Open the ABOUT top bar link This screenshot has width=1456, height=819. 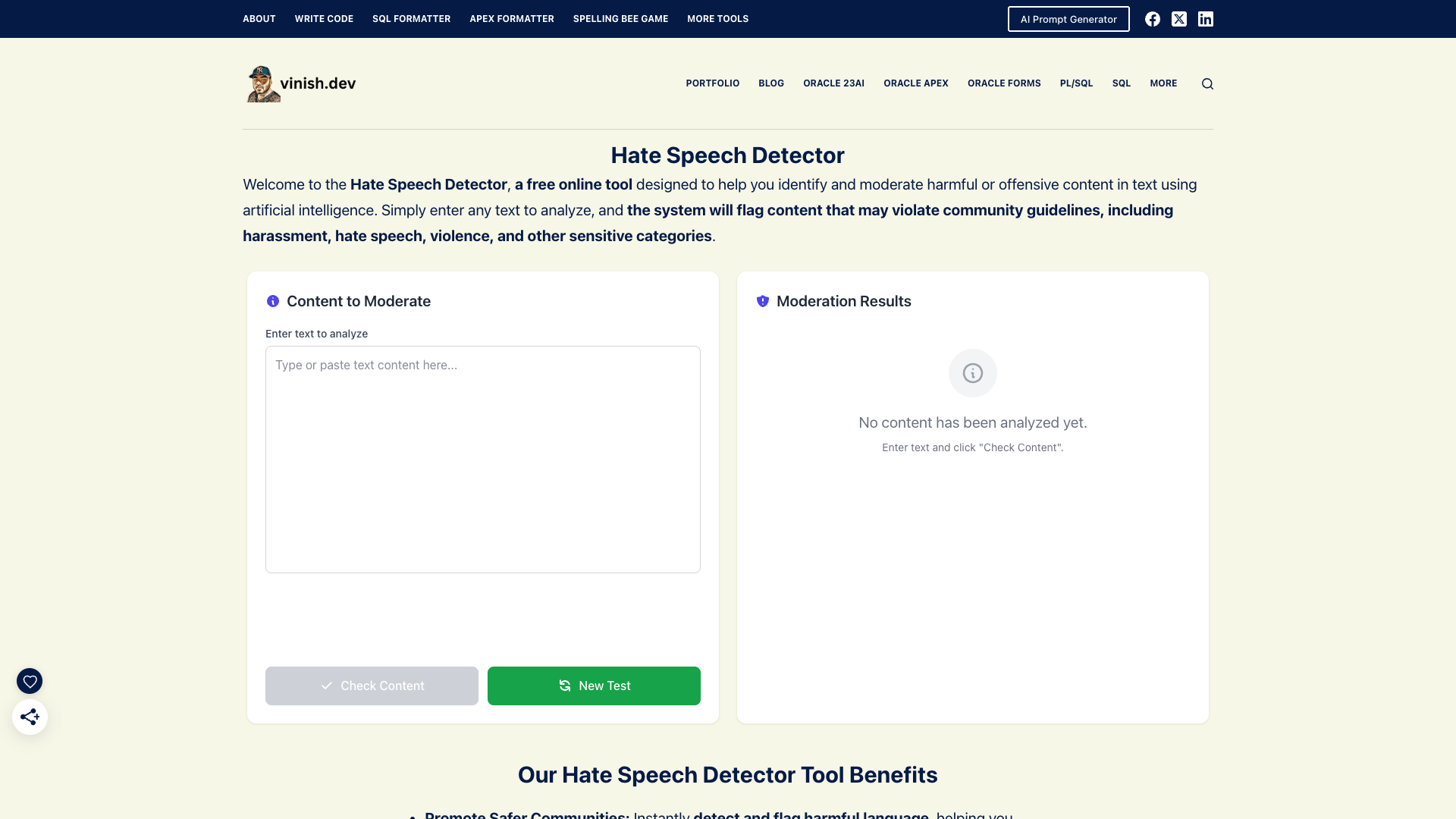[x=259, y=19]
